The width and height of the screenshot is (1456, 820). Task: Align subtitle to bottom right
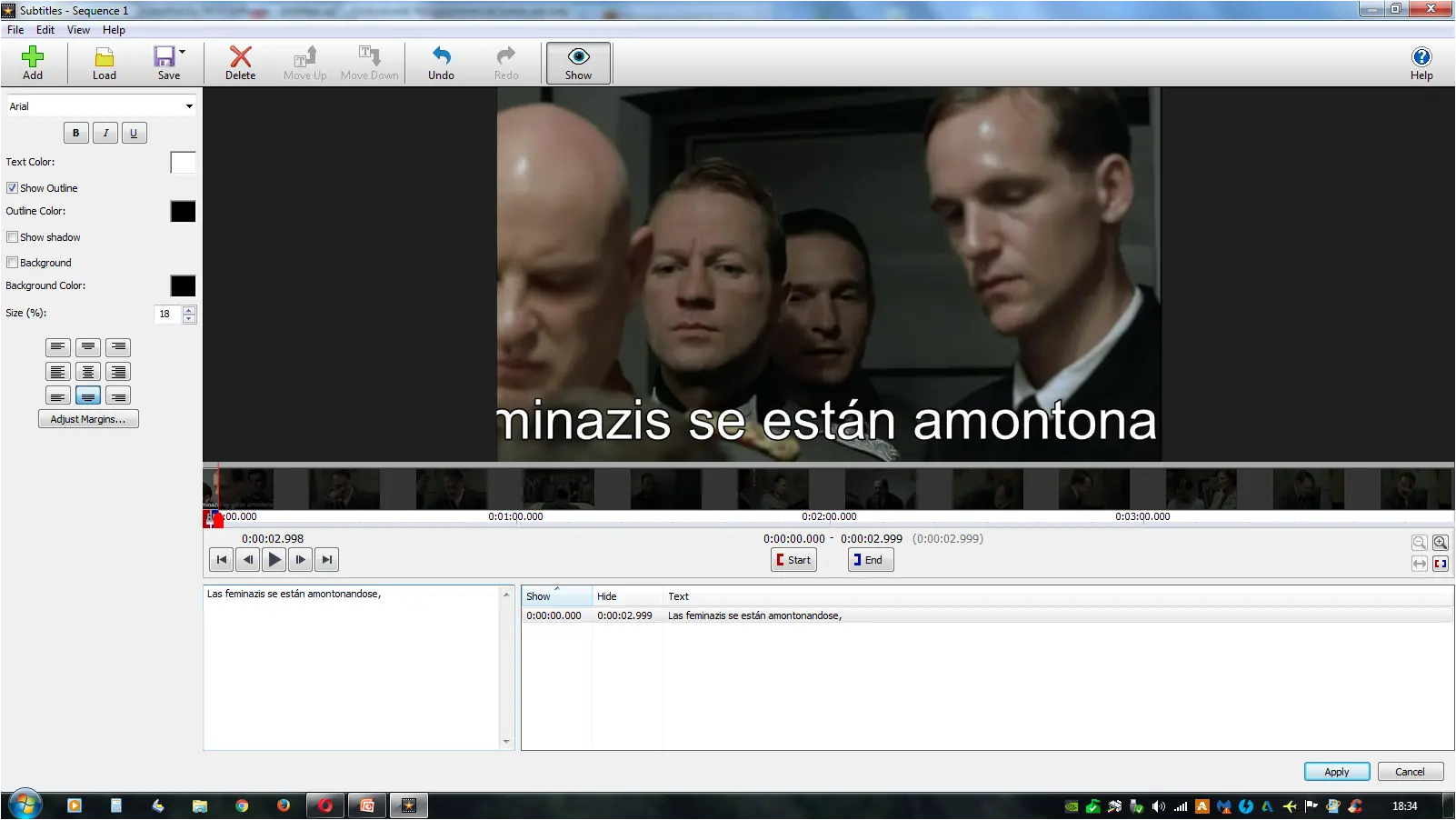pos(118,395)
